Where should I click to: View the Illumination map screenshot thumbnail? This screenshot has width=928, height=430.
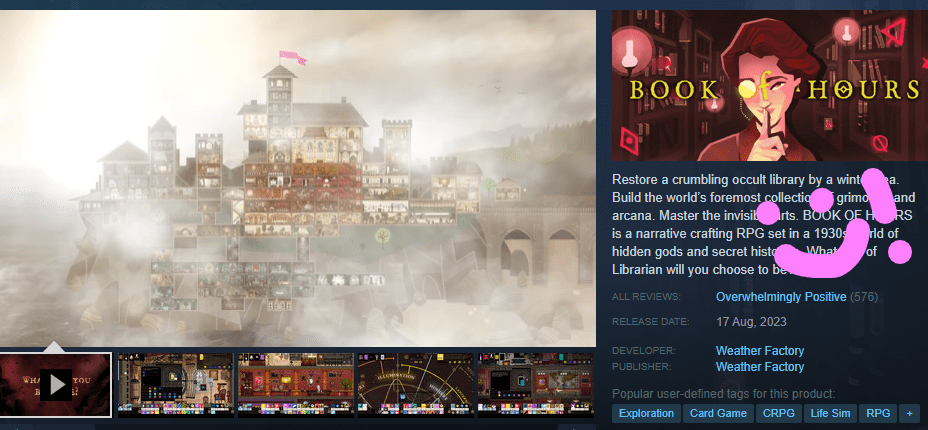tap(415, 385)
